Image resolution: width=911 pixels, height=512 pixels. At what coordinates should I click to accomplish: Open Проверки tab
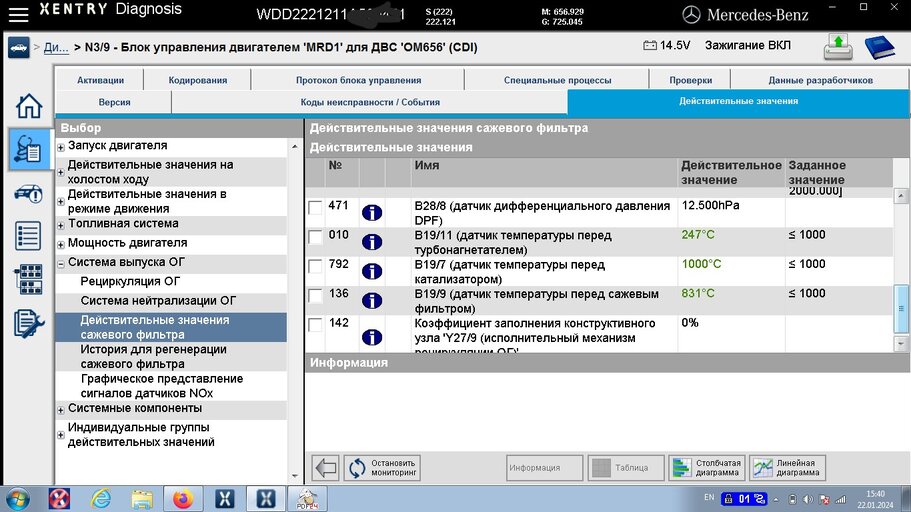click(690, 80)
